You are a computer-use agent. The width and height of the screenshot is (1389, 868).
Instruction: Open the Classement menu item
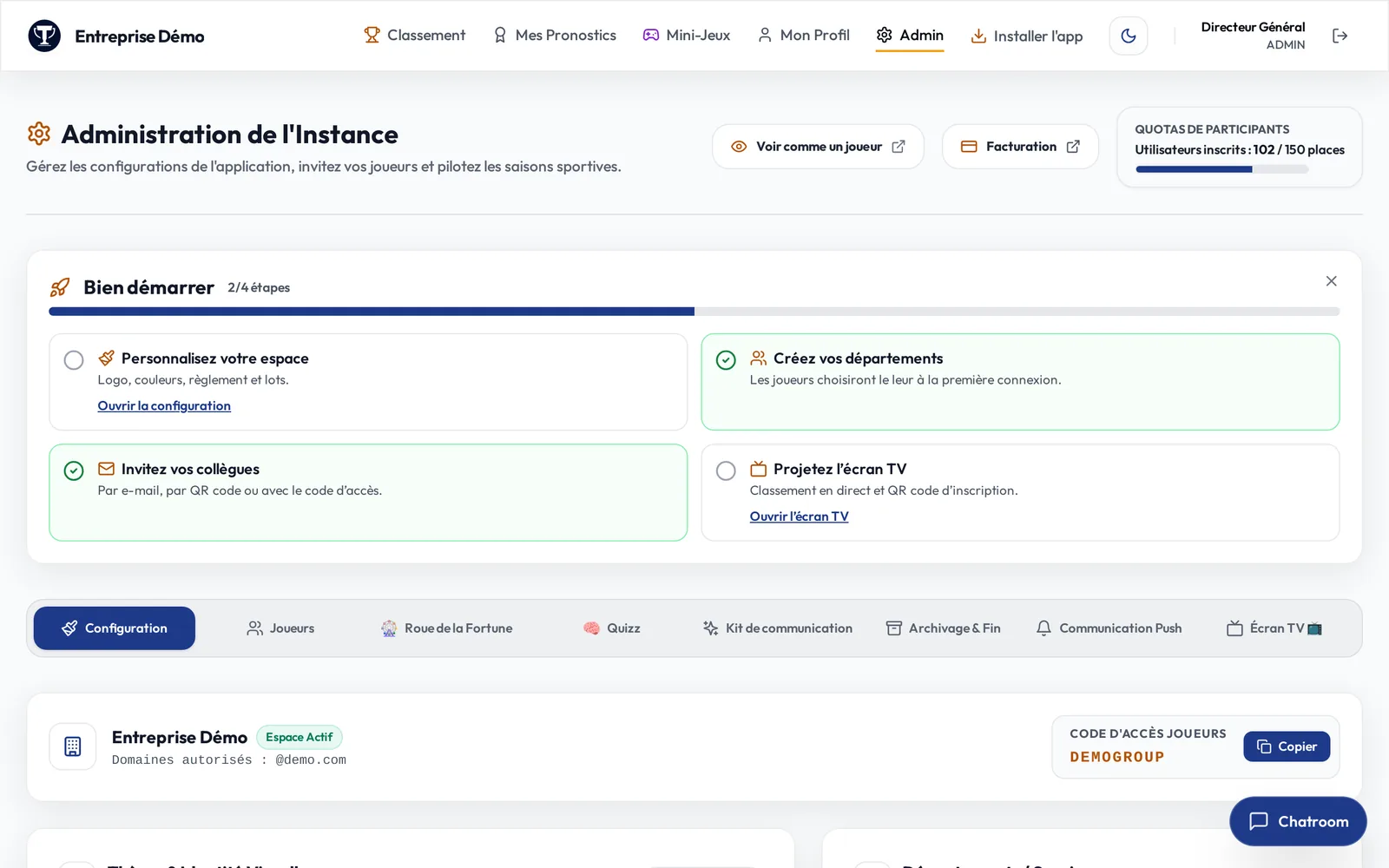(415, 35)
